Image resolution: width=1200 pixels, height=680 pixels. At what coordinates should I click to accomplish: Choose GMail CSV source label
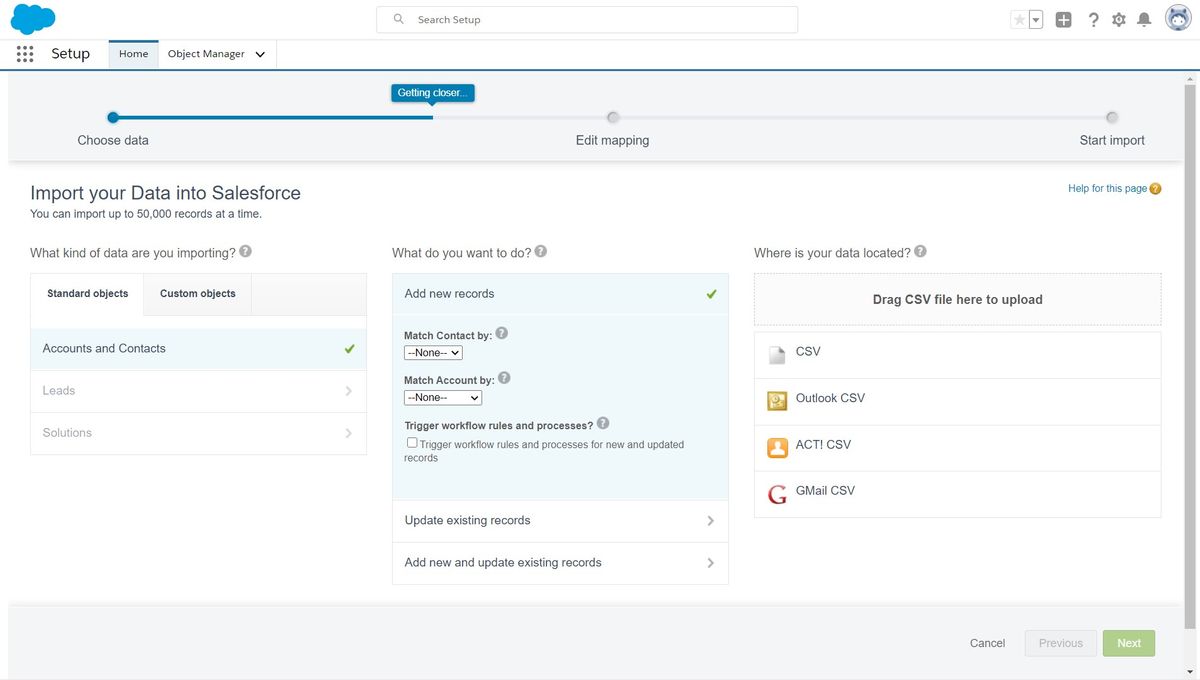point(825,491)
